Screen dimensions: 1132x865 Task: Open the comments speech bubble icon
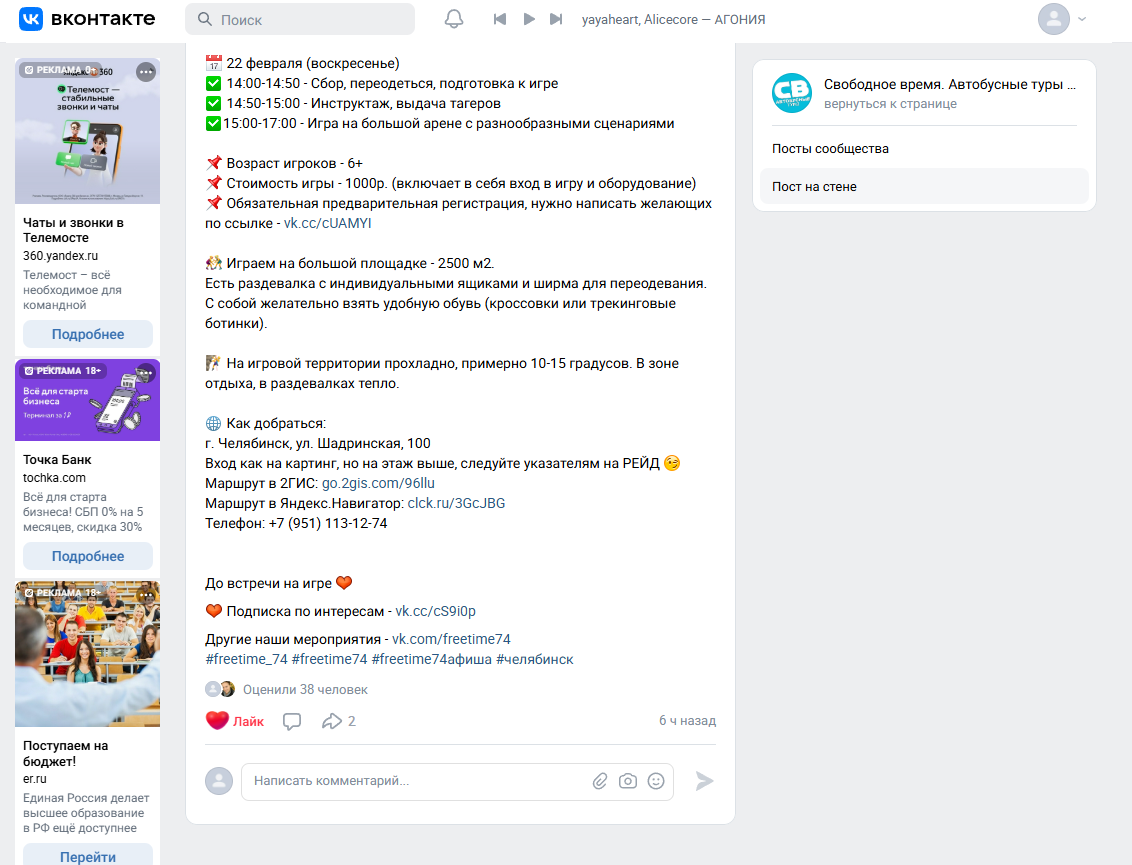click(x=292, y=721)
